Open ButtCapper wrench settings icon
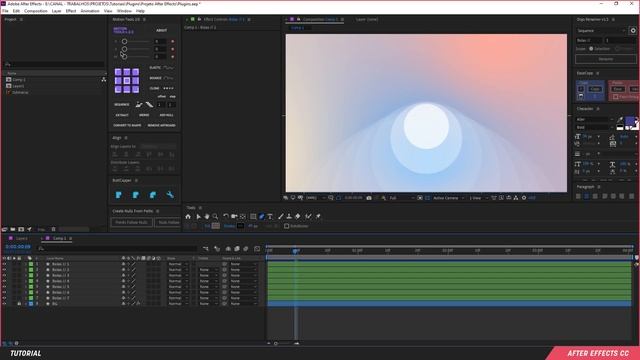 tap(170, 195)
